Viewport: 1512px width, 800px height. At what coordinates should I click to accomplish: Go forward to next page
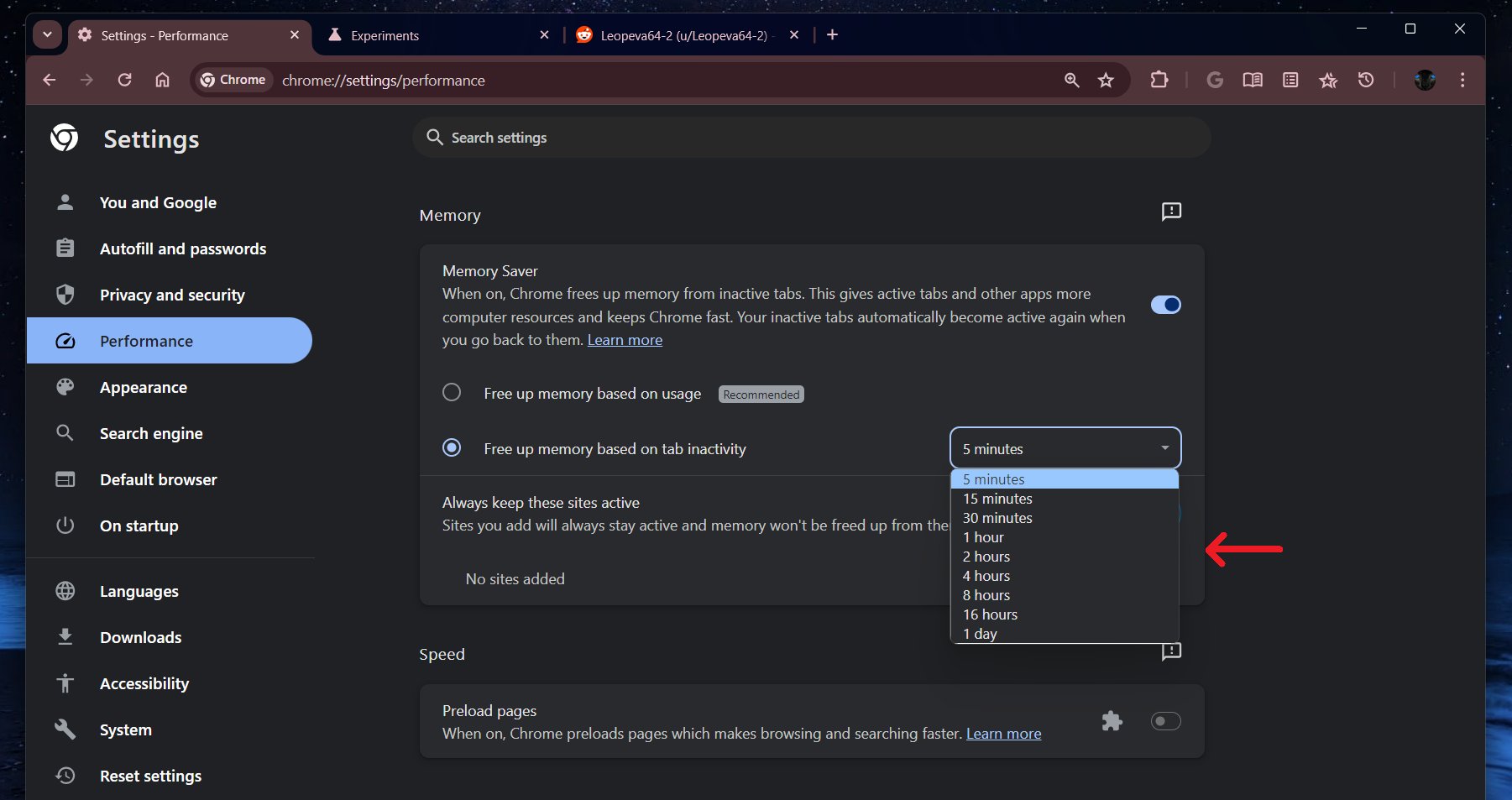pos(86,80)
